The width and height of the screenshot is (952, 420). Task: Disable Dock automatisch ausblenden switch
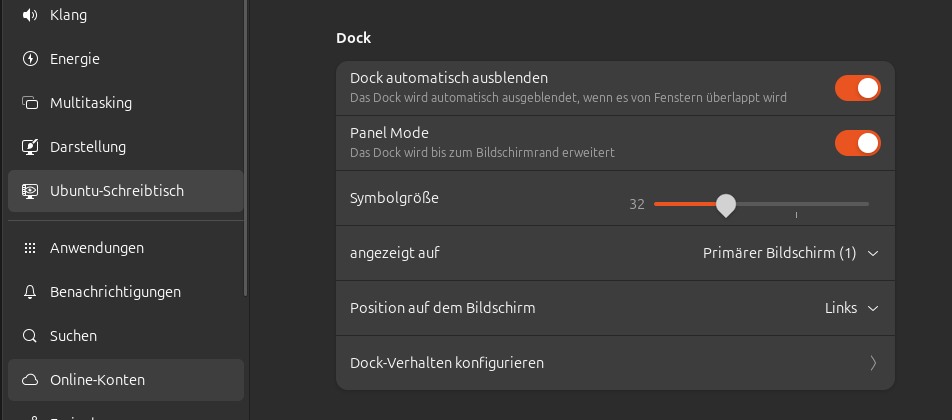coord(858,88)
